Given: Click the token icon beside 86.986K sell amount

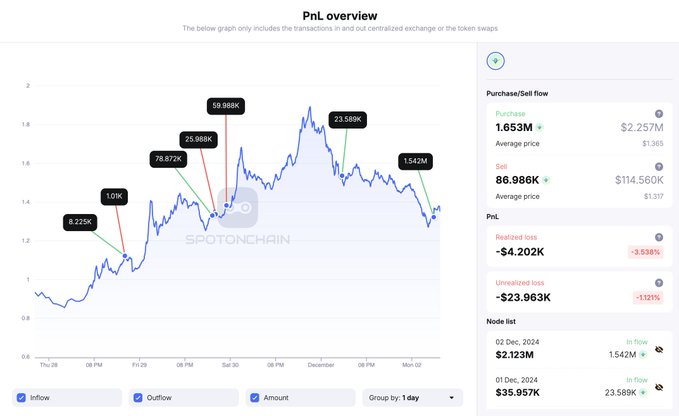Looking at the screenshot, I should click(546, 180).
